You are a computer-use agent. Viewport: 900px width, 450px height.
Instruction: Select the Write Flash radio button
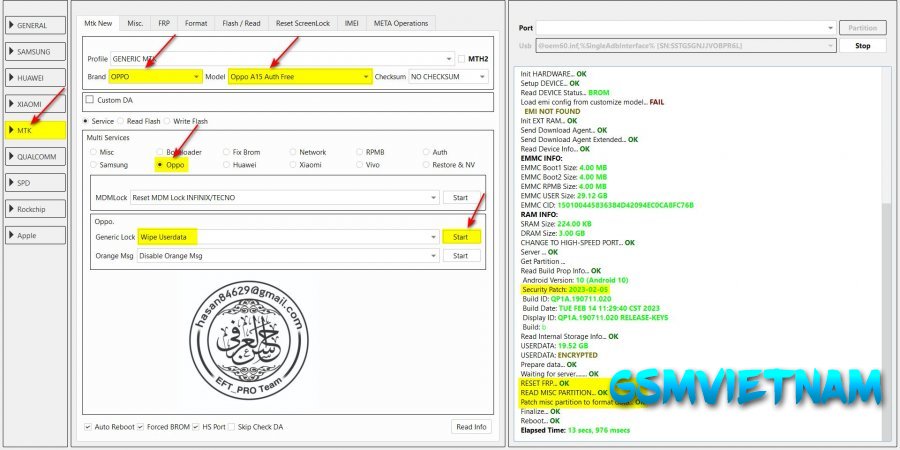[167, 121]
